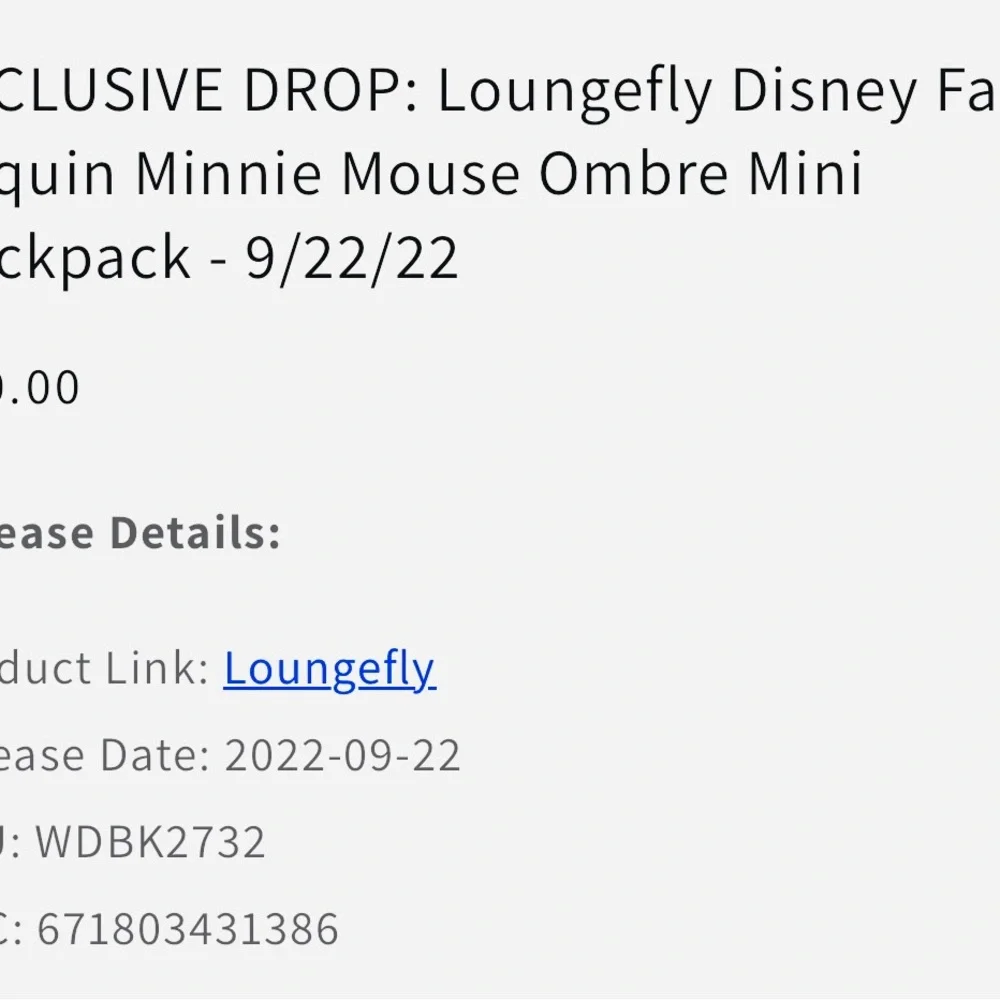This screenshot has height=1000, width=1000.
Task: Click the word DROP in the title
Action: [x=321, y=92]
